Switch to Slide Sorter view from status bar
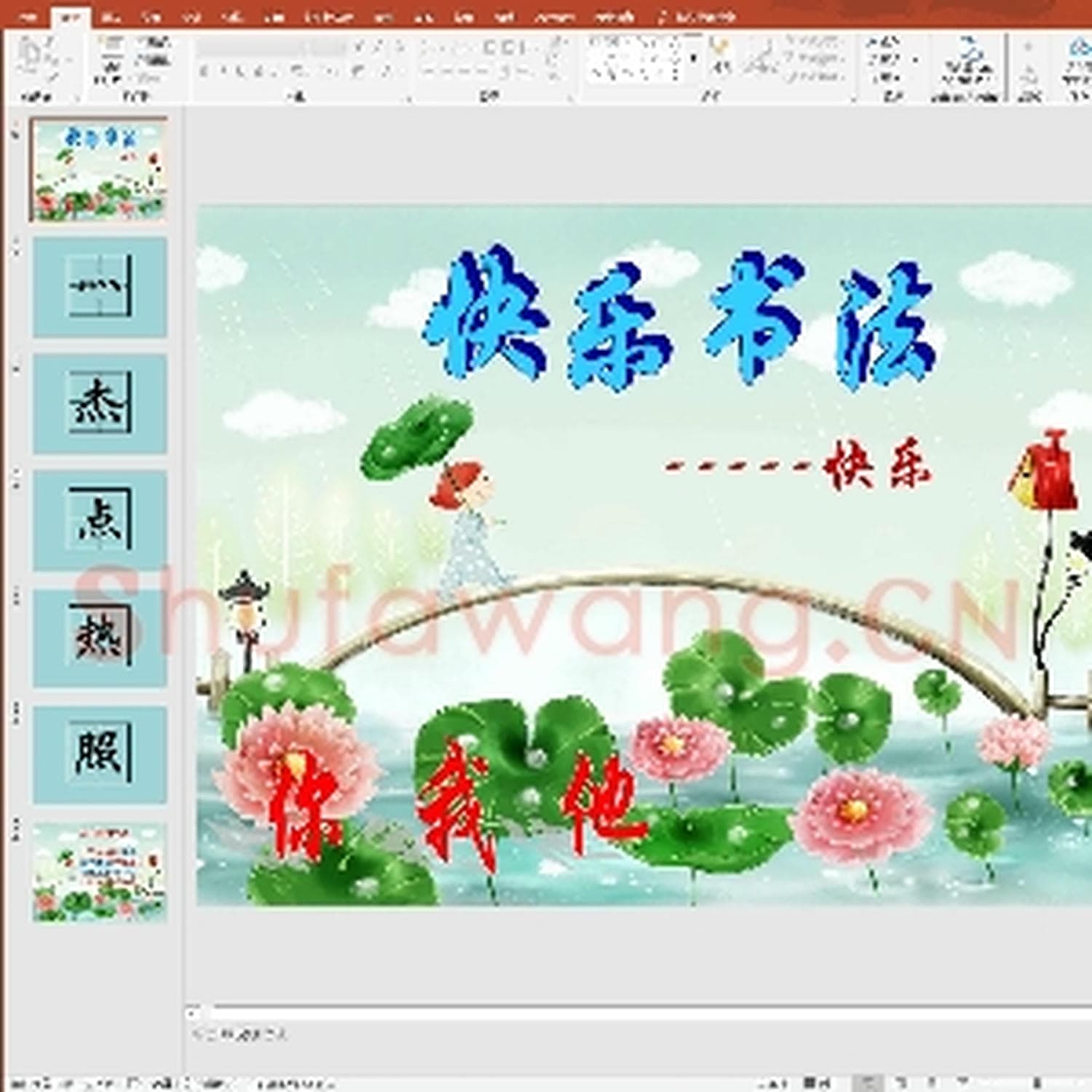The image size is (1092, 1092). 901,1083
